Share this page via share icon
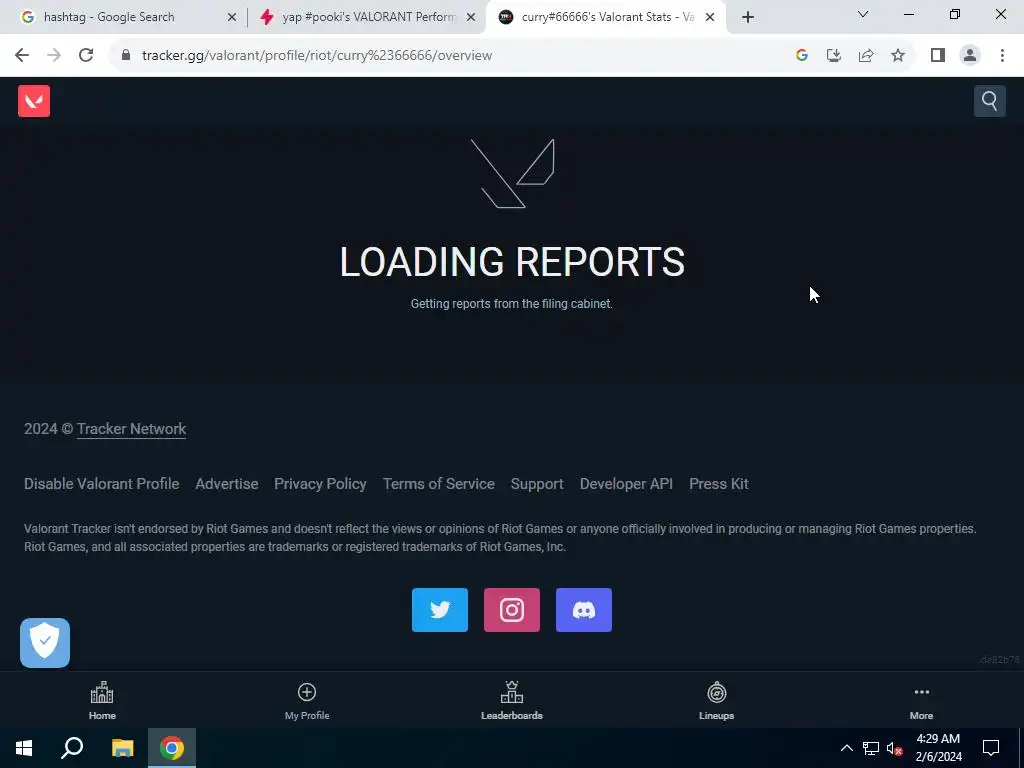The height and width of the screenshot is (768, 1024). pyautogui.click(x=866, y=56)
